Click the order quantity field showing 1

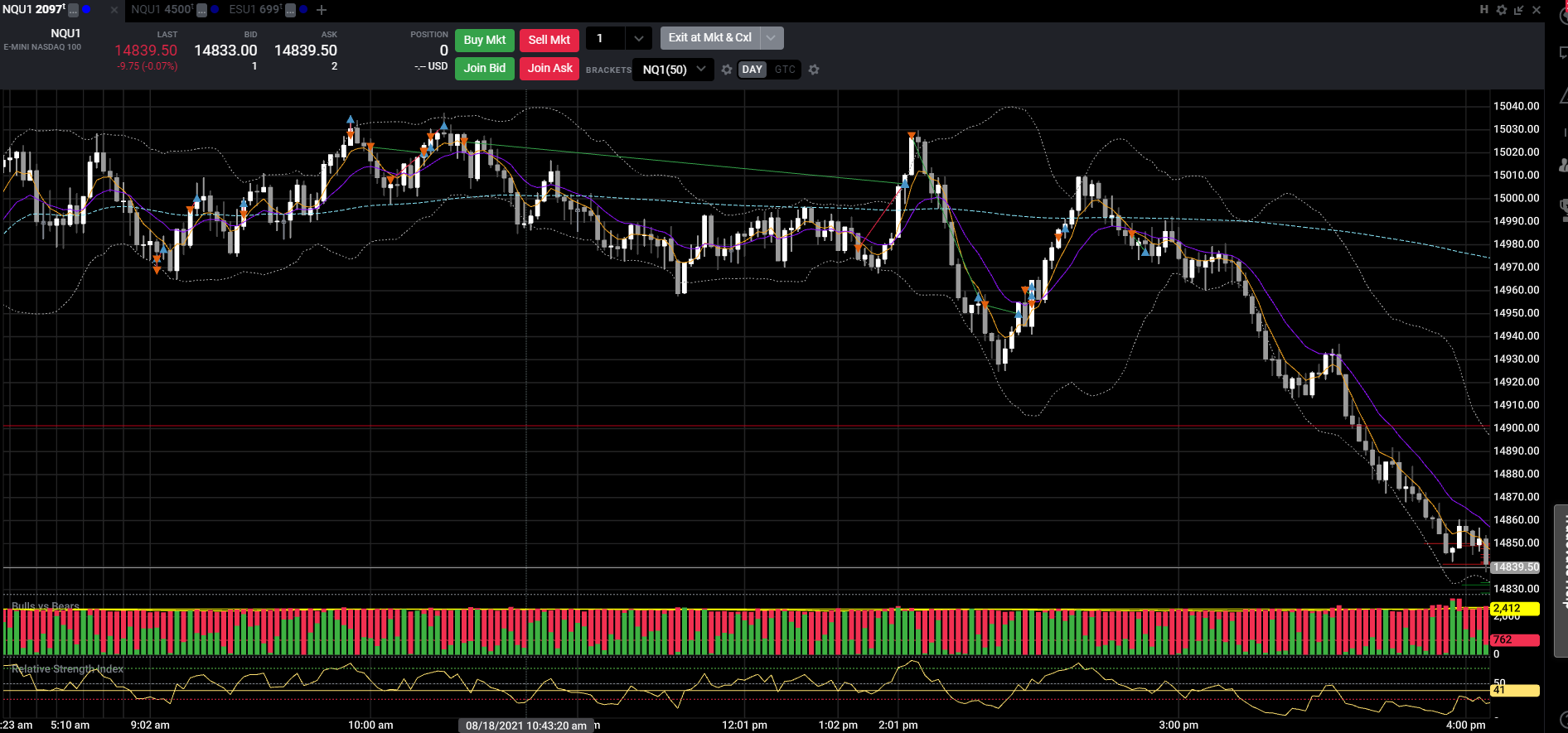tap(606, 38)
